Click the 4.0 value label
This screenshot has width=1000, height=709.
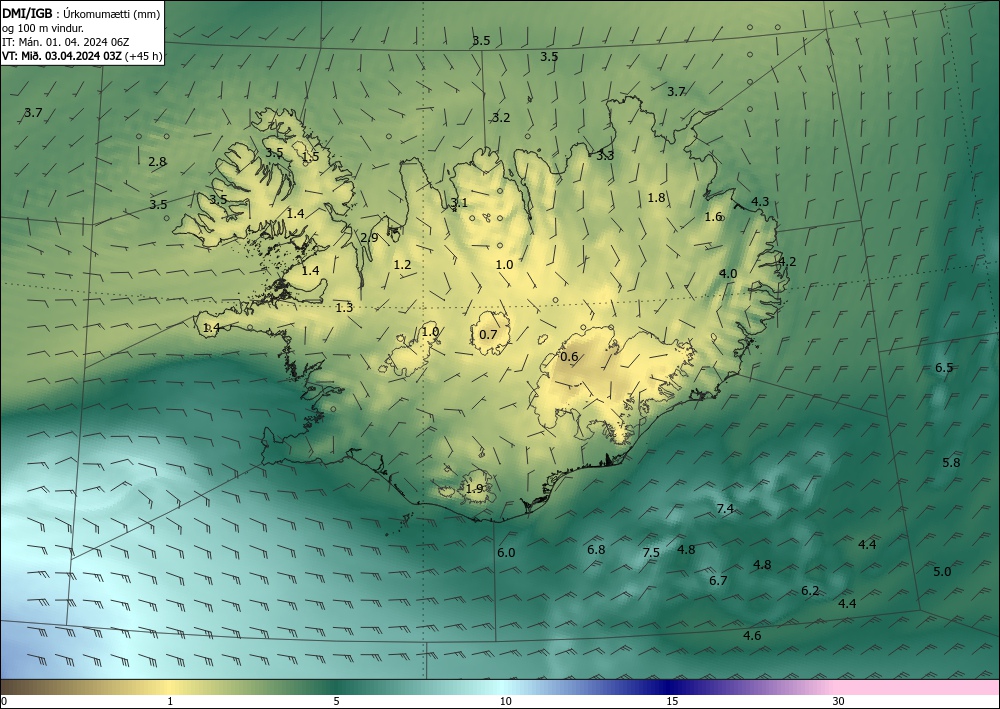[728, 274]
